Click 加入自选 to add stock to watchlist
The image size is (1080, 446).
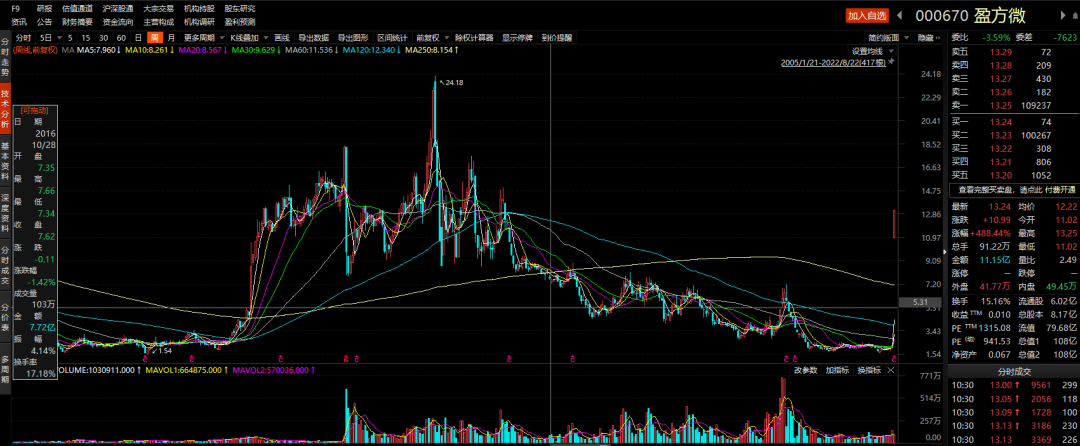click(x=866, y=15)
